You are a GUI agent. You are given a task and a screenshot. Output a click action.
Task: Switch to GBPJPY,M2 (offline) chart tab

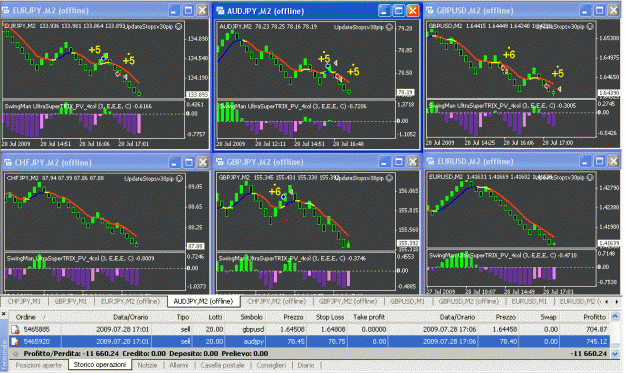click(x=348, y=301)
